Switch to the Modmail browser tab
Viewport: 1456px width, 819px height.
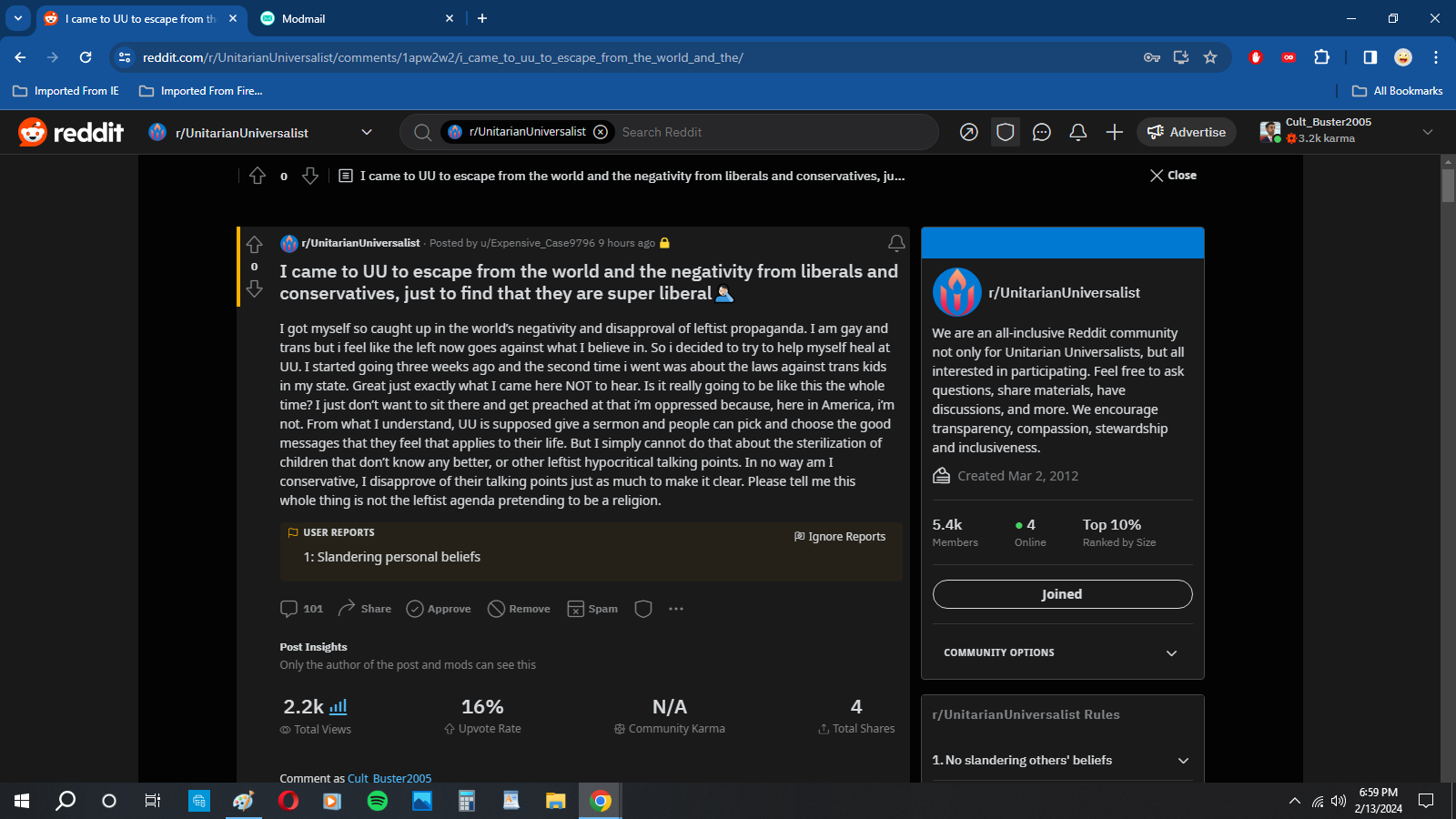[x=355, y=18]
